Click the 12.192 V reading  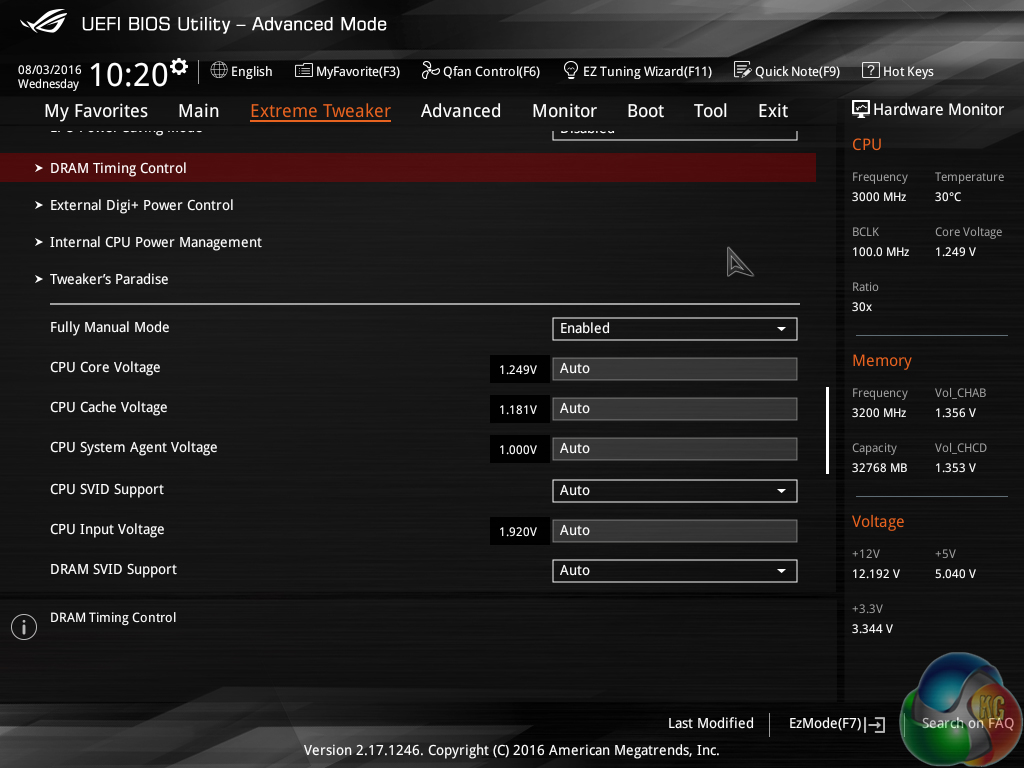click(875, 574)
